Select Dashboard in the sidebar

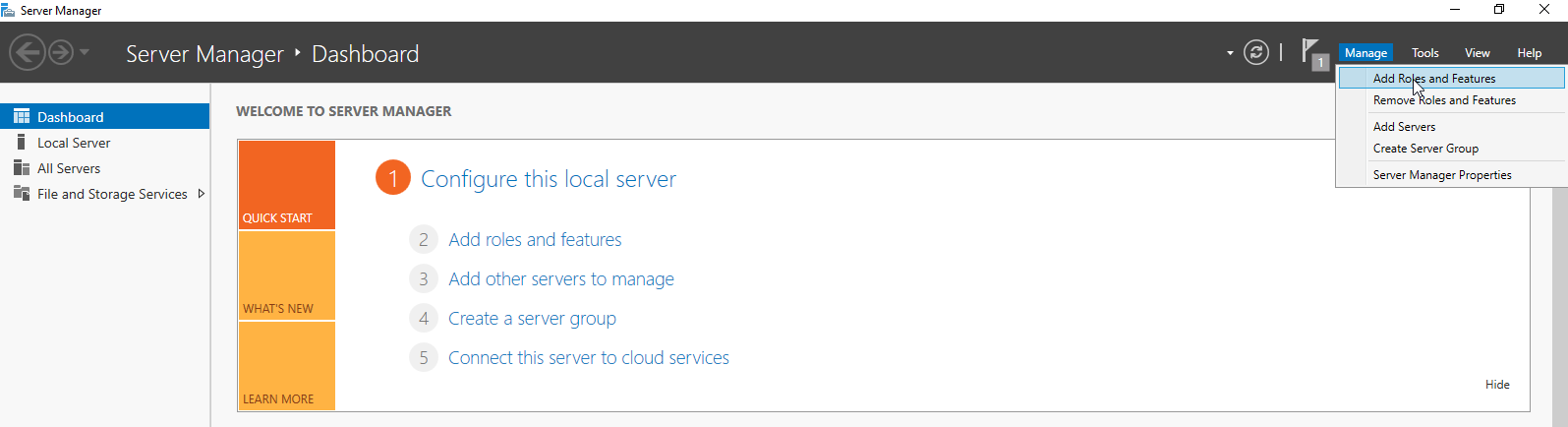coord(104,116)
